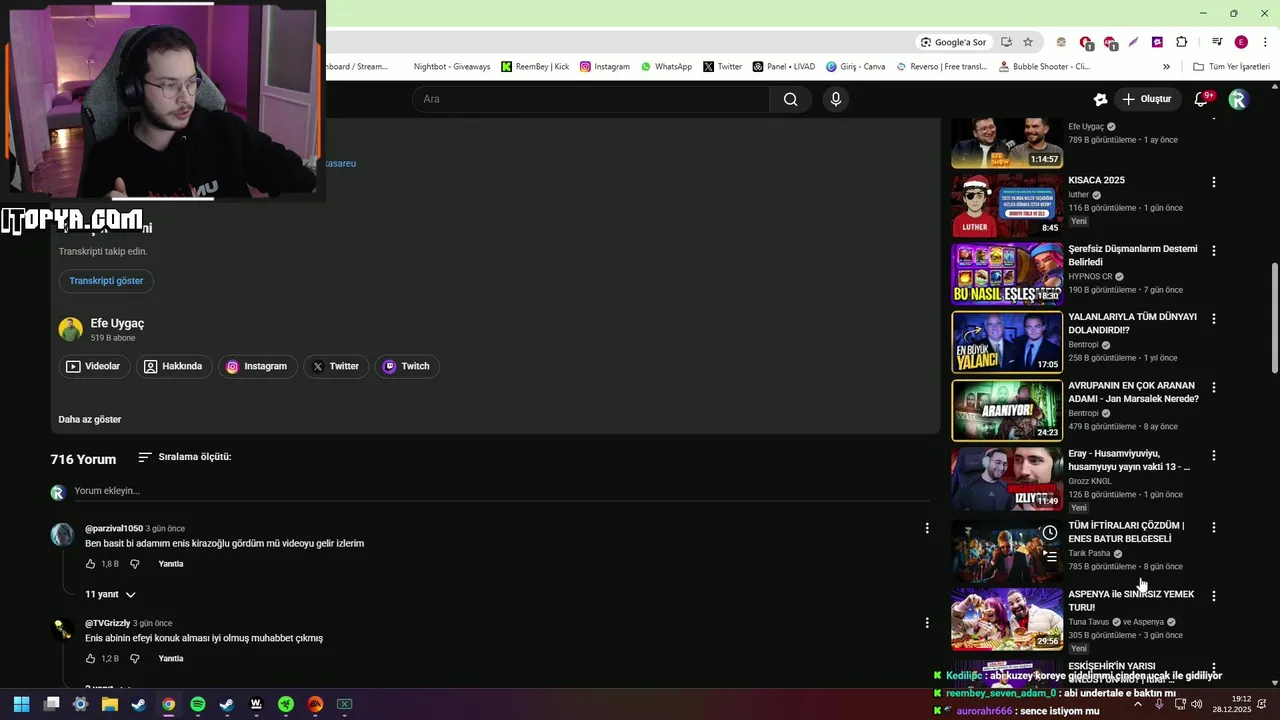Open File Explorer from taskbar

tap(110, 704)
